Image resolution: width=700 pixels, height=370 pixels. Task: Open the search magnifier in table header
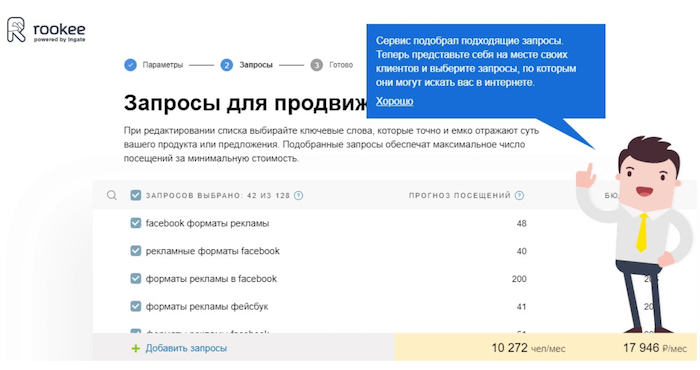(x=112, y=195)
